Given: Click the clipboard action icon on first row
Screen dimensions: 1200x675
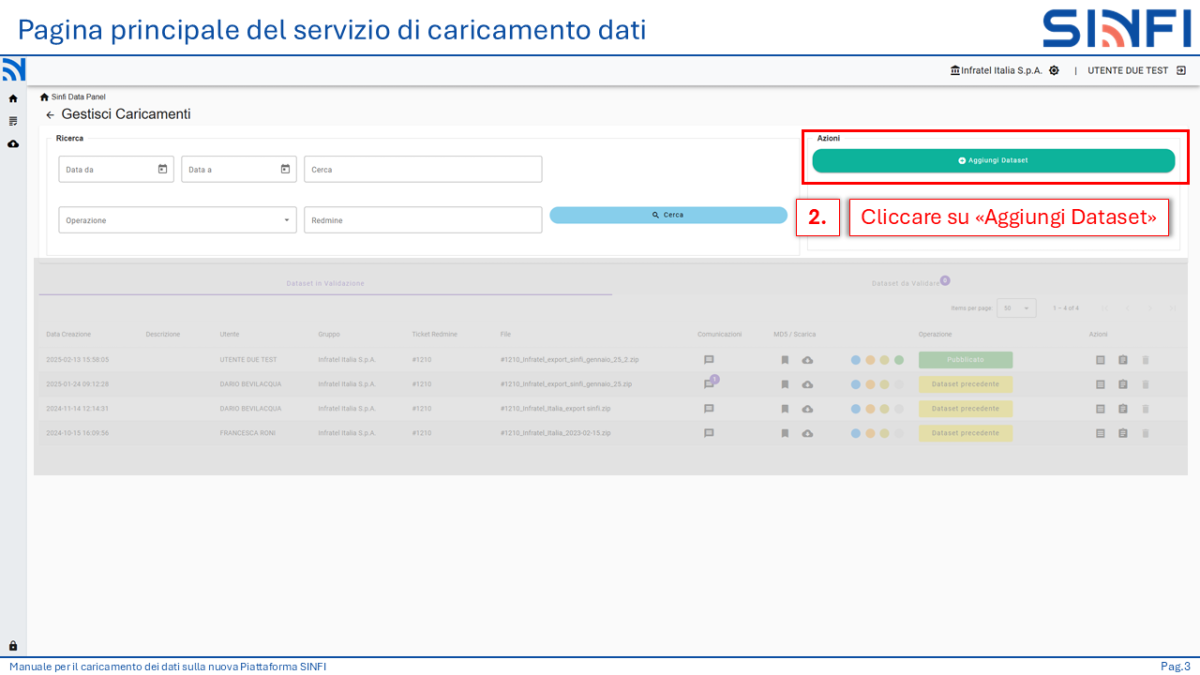Looking at the screenshot, I should click(1123, 360).
